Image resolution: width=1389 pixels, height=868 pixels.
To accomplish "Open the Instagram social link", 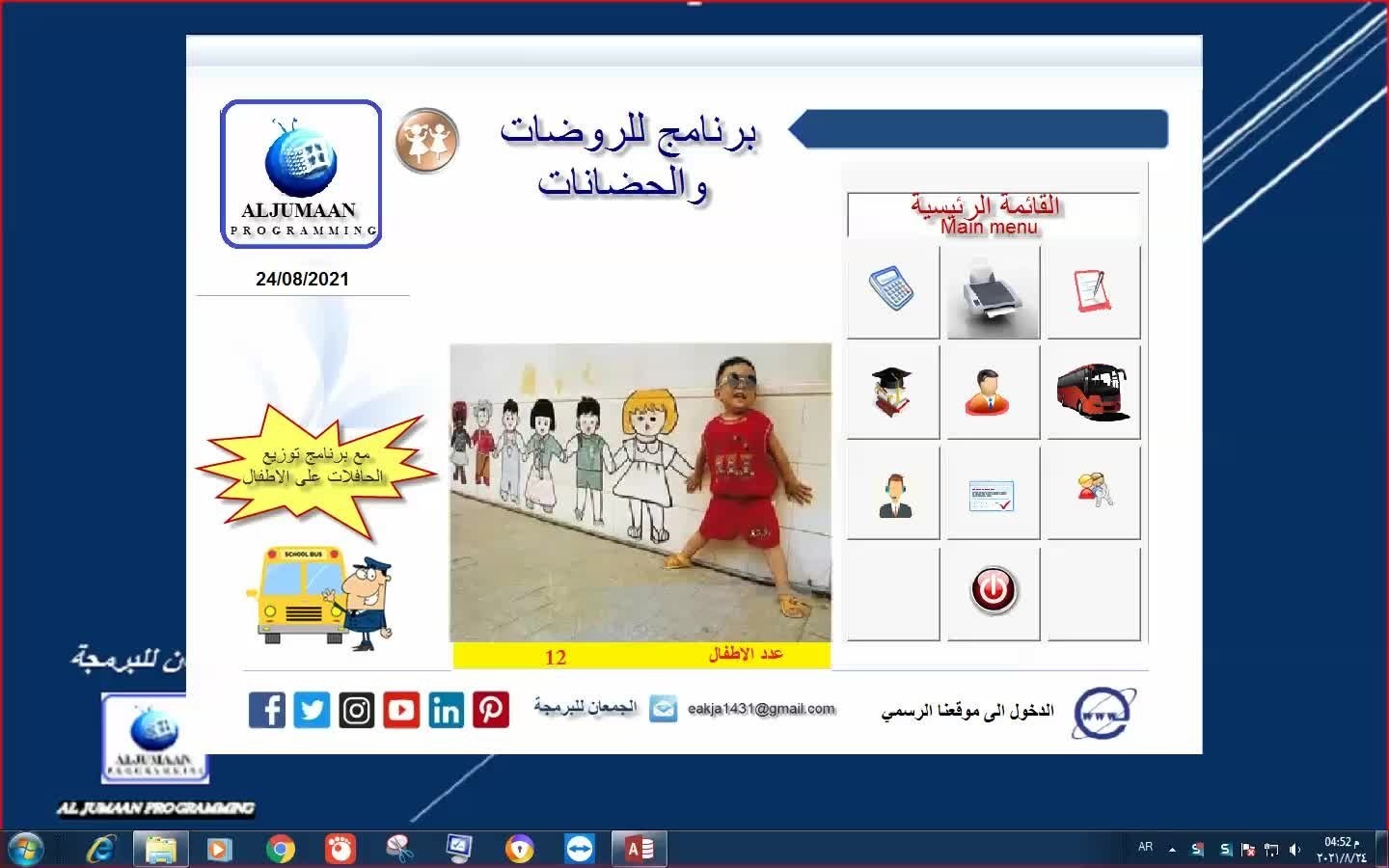I will (356, 710).
